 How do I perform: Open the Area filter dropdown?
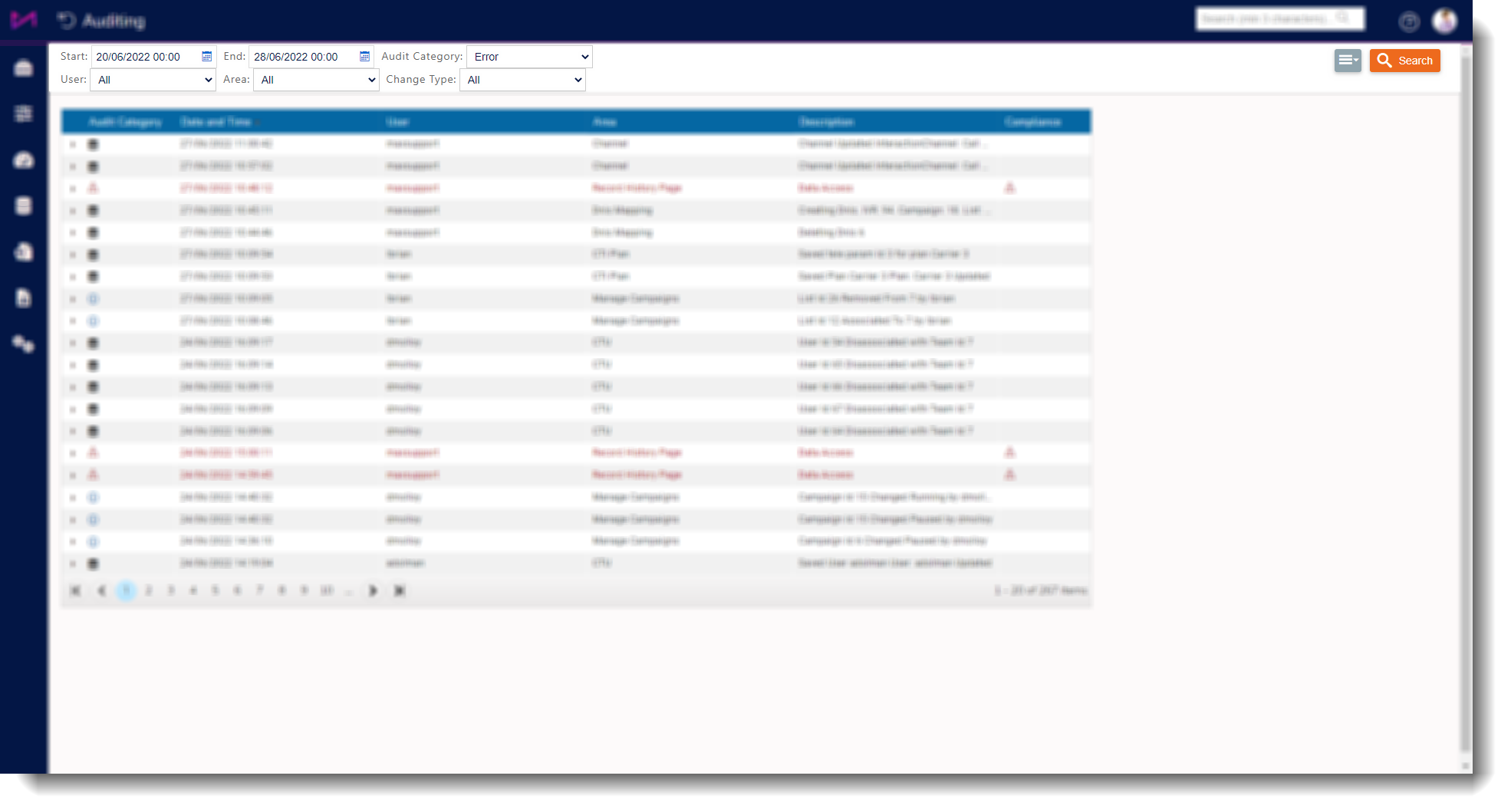tap(316, 80)
